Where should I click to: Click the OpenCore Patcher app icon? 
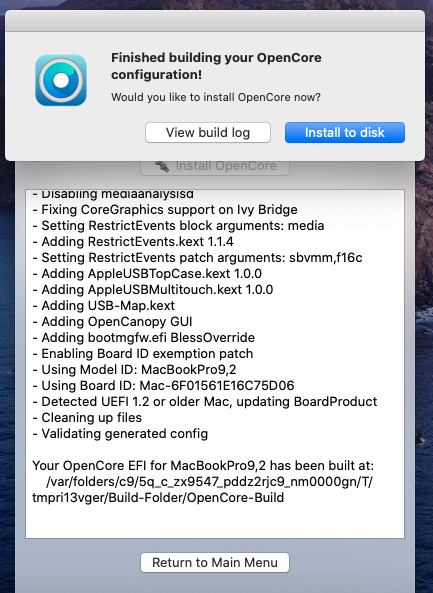[x=61, y=80]
